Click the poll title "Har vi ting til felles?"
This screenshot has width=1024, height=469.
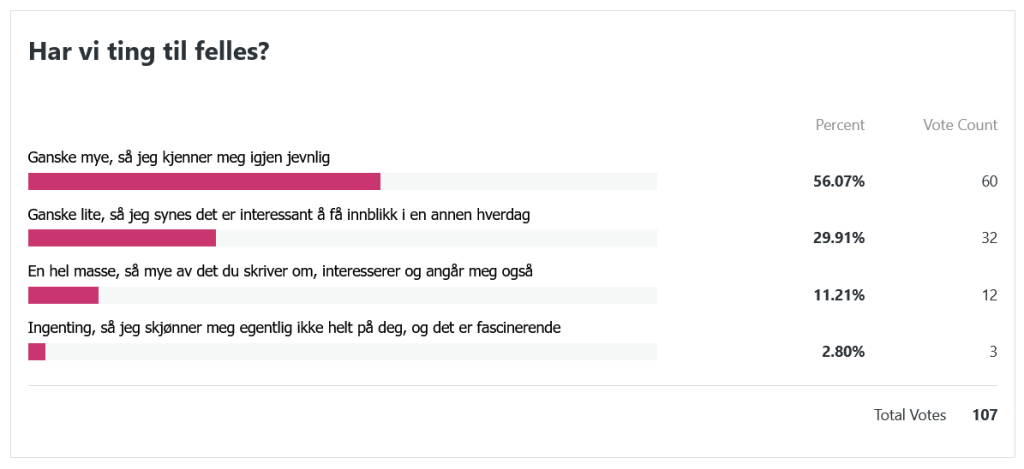coord(148,53)
